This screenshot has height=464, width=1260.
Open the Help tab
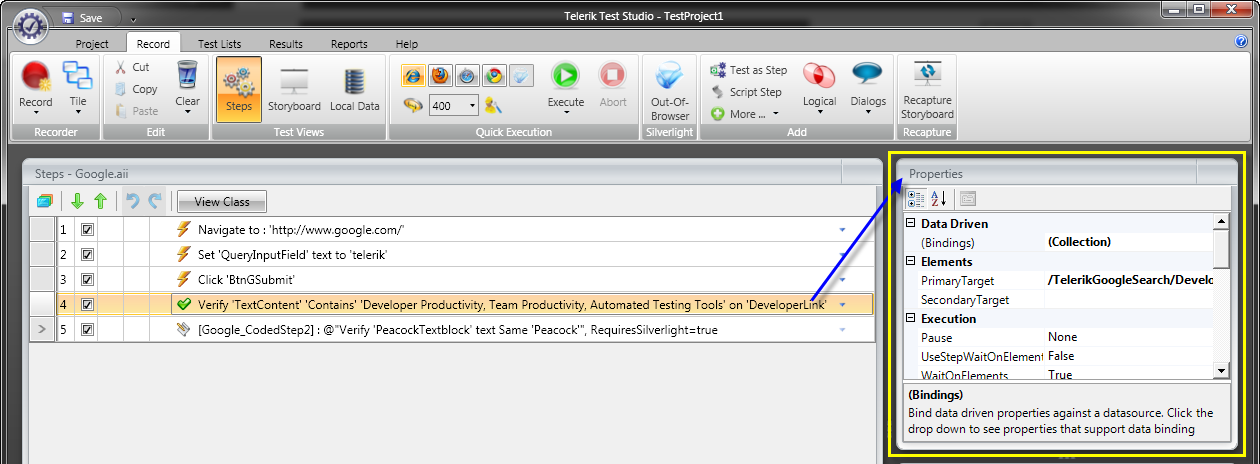pos(407,44)
